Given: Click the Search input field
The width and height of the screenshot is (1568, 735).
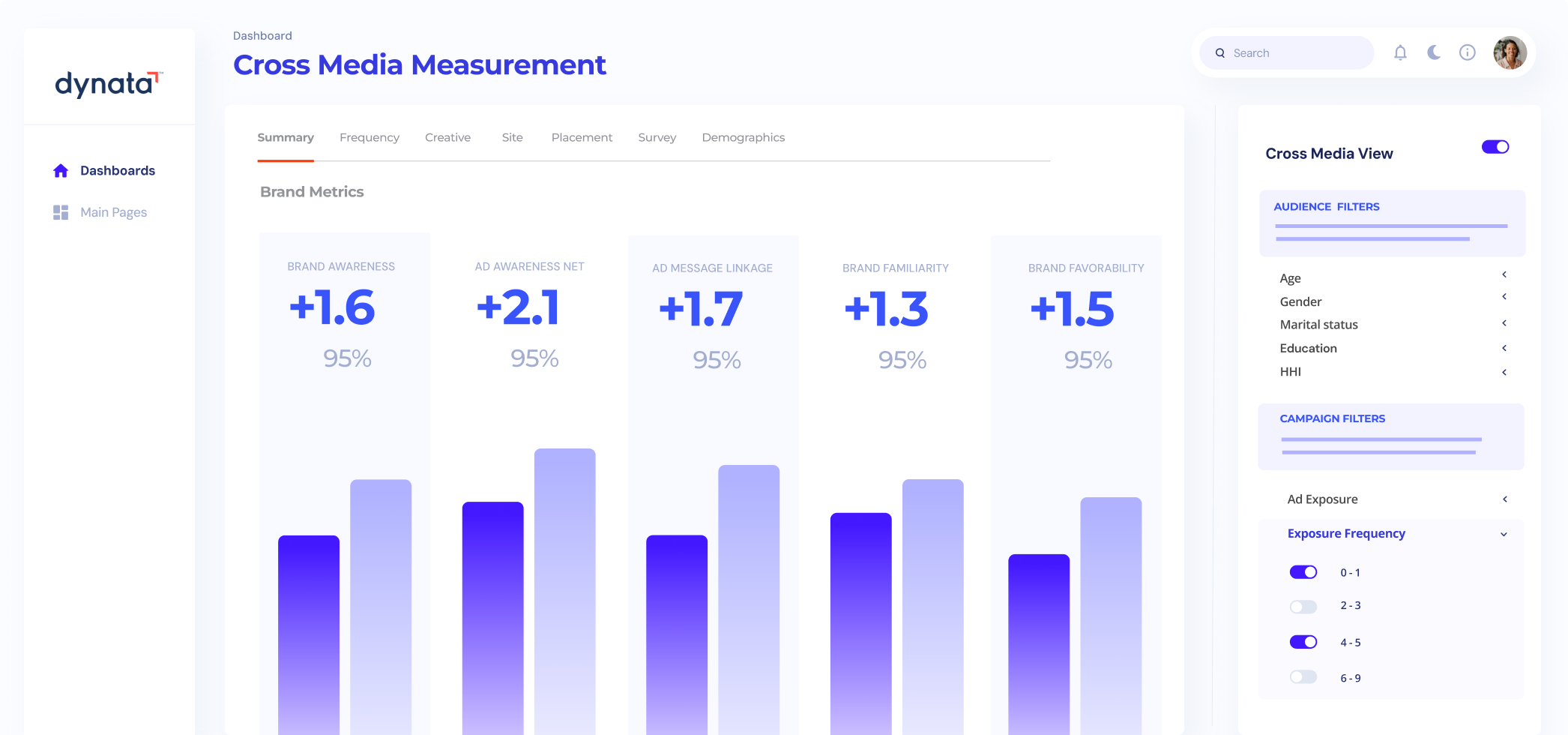Looking at the screenshot, I should tap(1287, 53).
